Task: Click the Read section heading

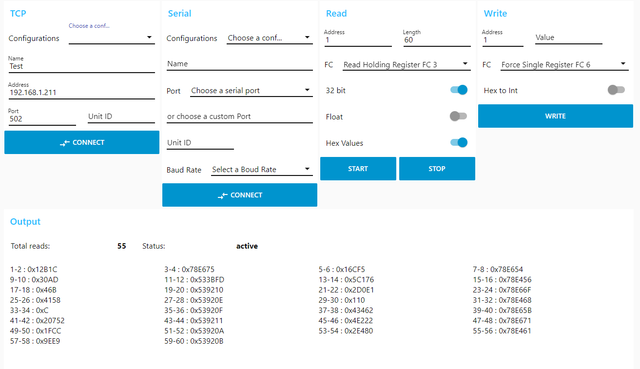Action: [336, 13]
